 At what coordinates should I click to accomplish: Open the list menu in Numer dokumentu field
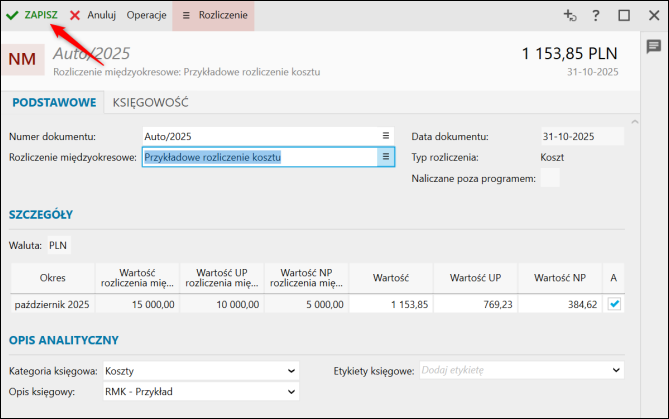386,135
